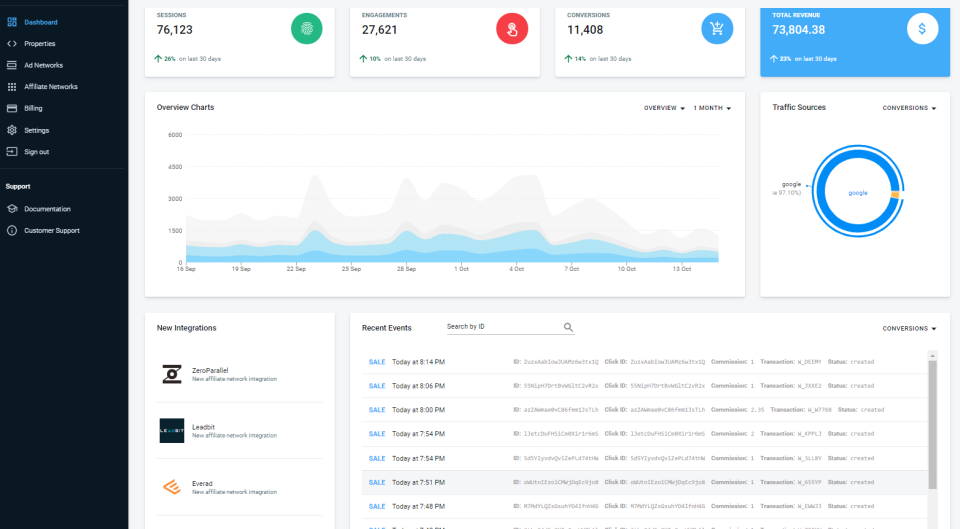Click the Everad orange logo
This screenshot has height=529, width=960.
tap(172, 487)
